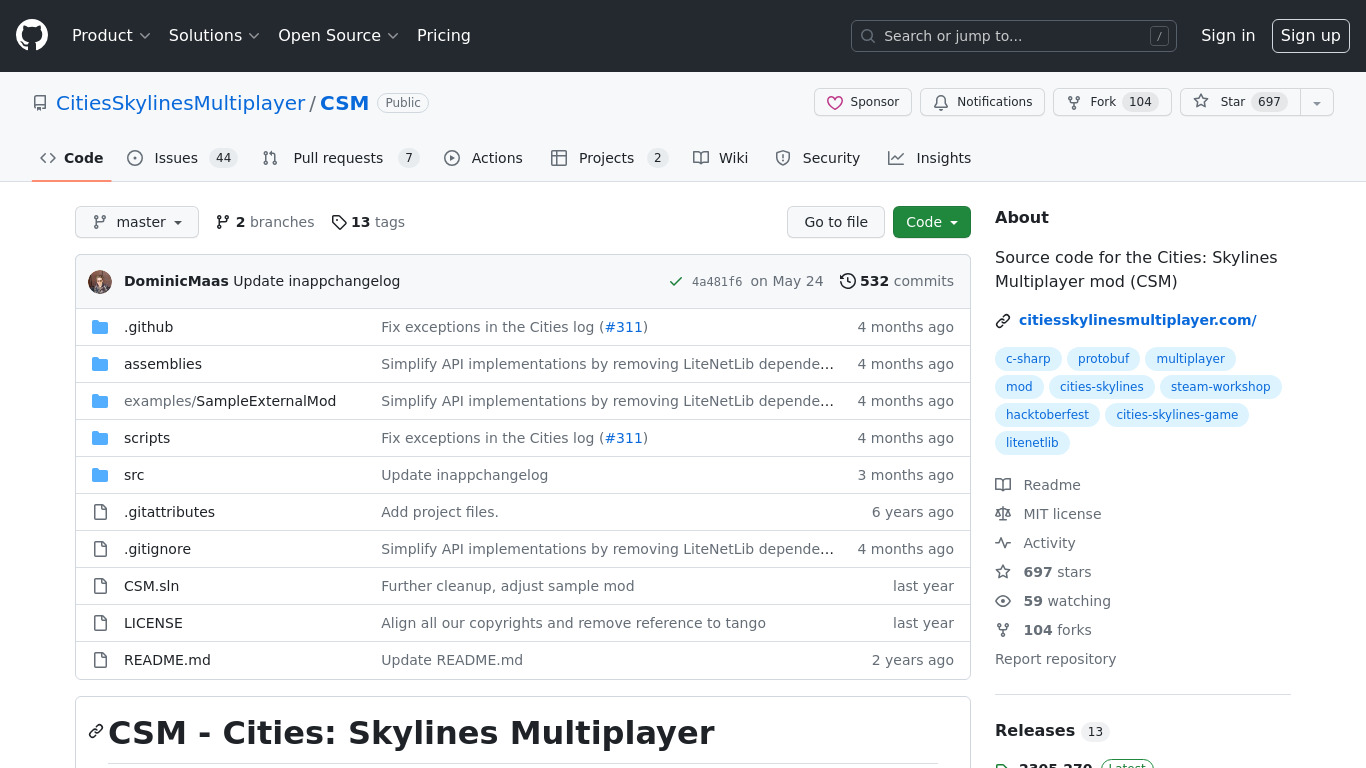Click the Pricing link
This screenshot has width=1366, height=768.
tap(444, 36)
